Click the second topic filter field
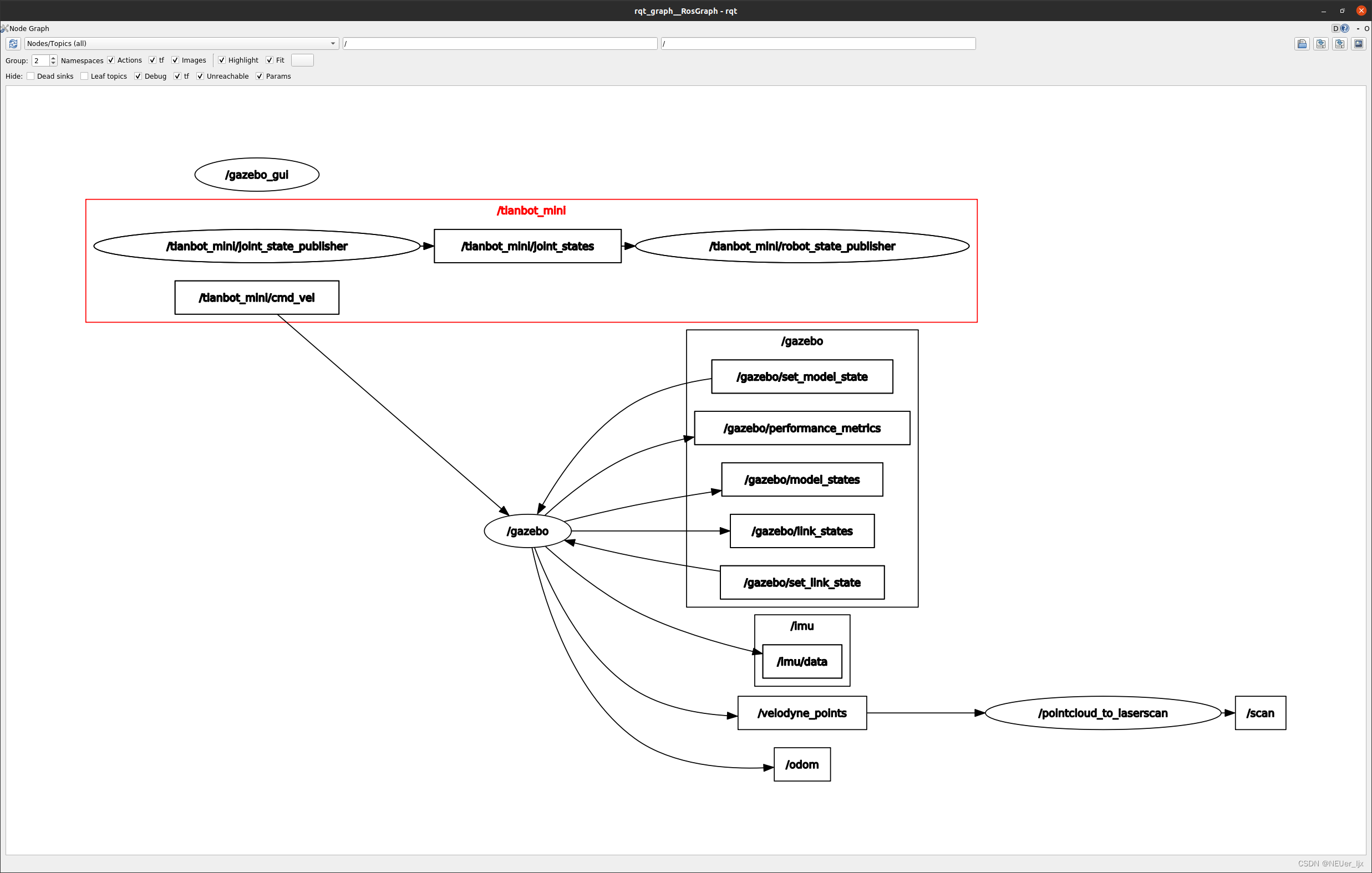1372x873 pixels. pos(818,44)
